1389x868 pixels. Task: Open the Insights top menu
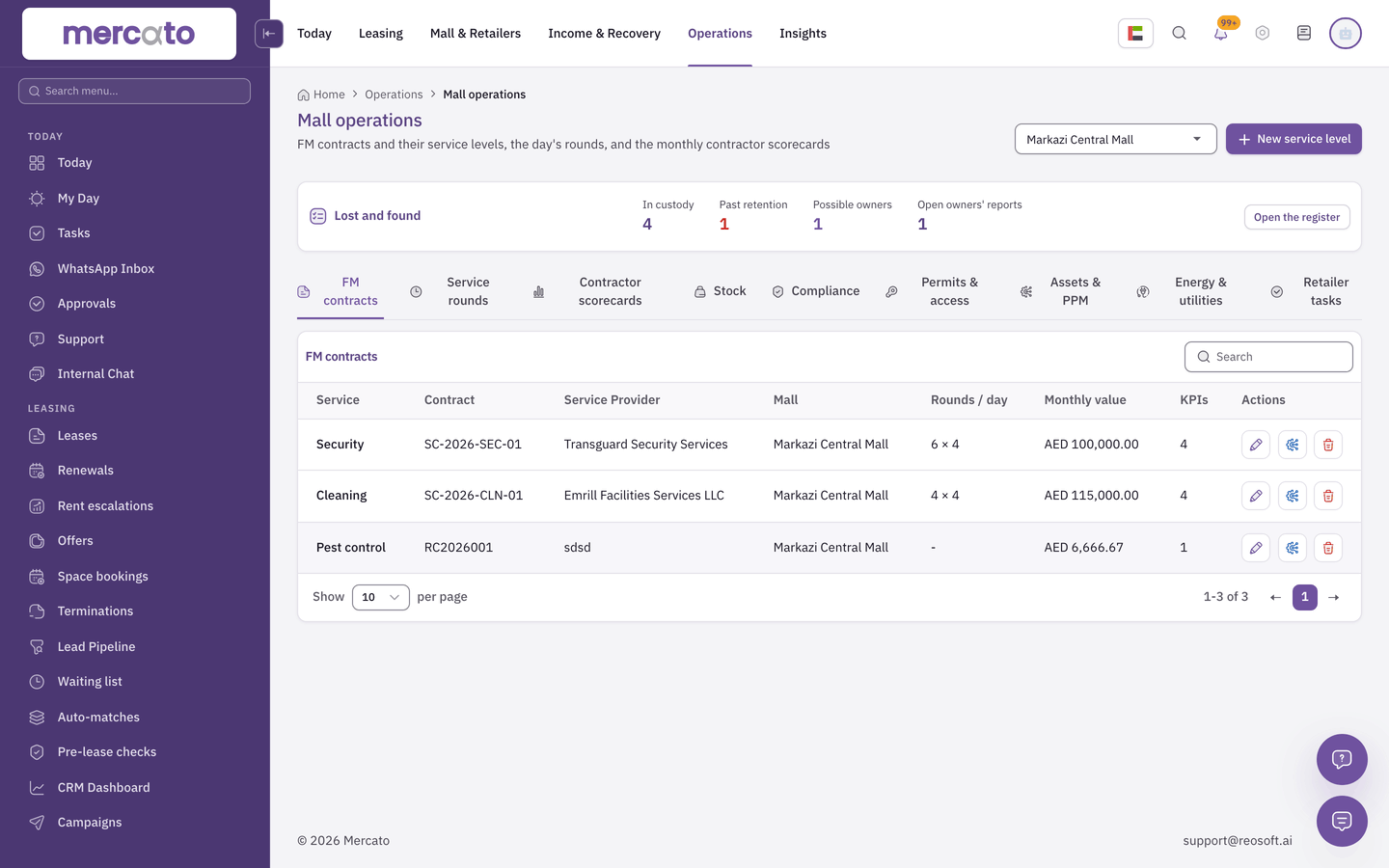(x=803, y=34)
